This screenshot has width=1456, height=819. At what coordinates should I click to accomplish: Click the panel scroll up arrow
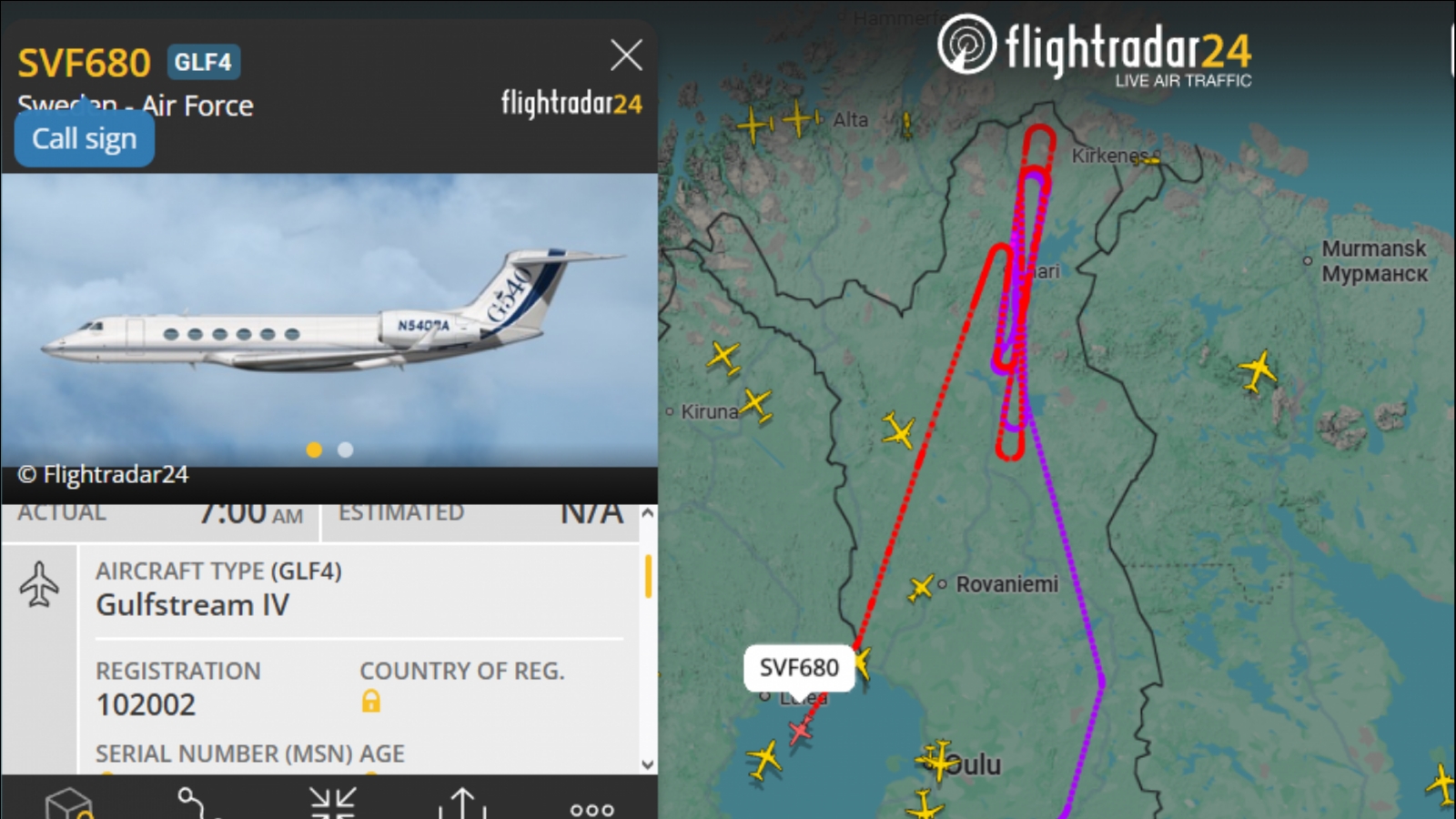[x=648, y=513]
